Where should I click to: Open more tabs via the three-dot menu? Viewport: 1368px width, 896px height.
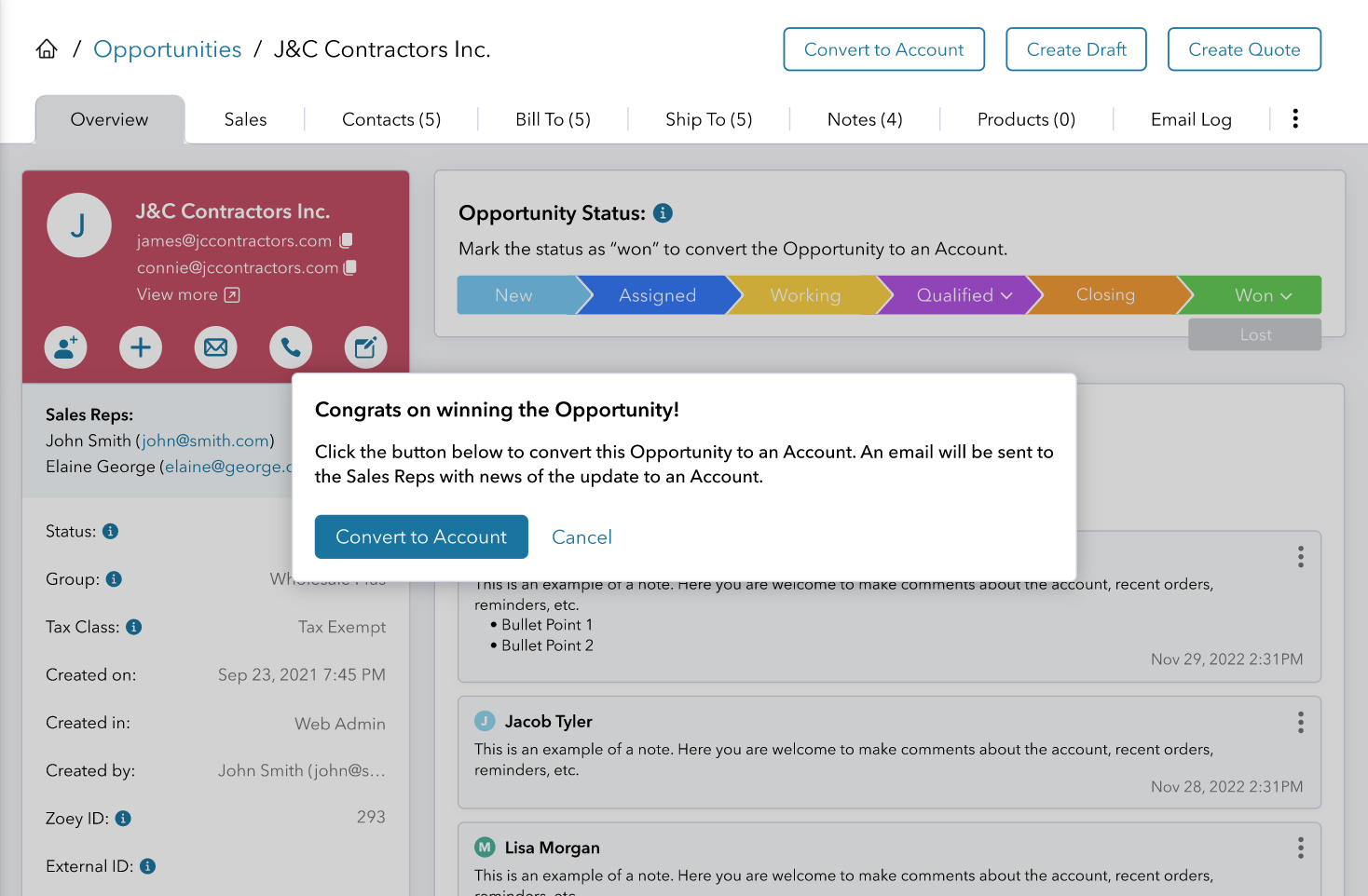coord(1295,118)
